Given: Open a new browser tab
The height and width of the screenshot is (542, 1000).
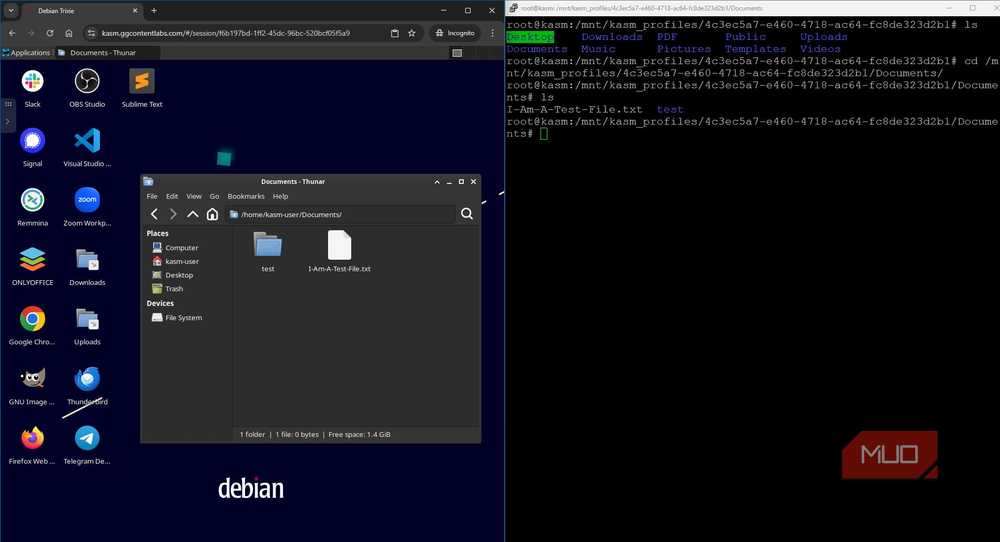Looking at the screenshot, I should (x=154, y=10).
